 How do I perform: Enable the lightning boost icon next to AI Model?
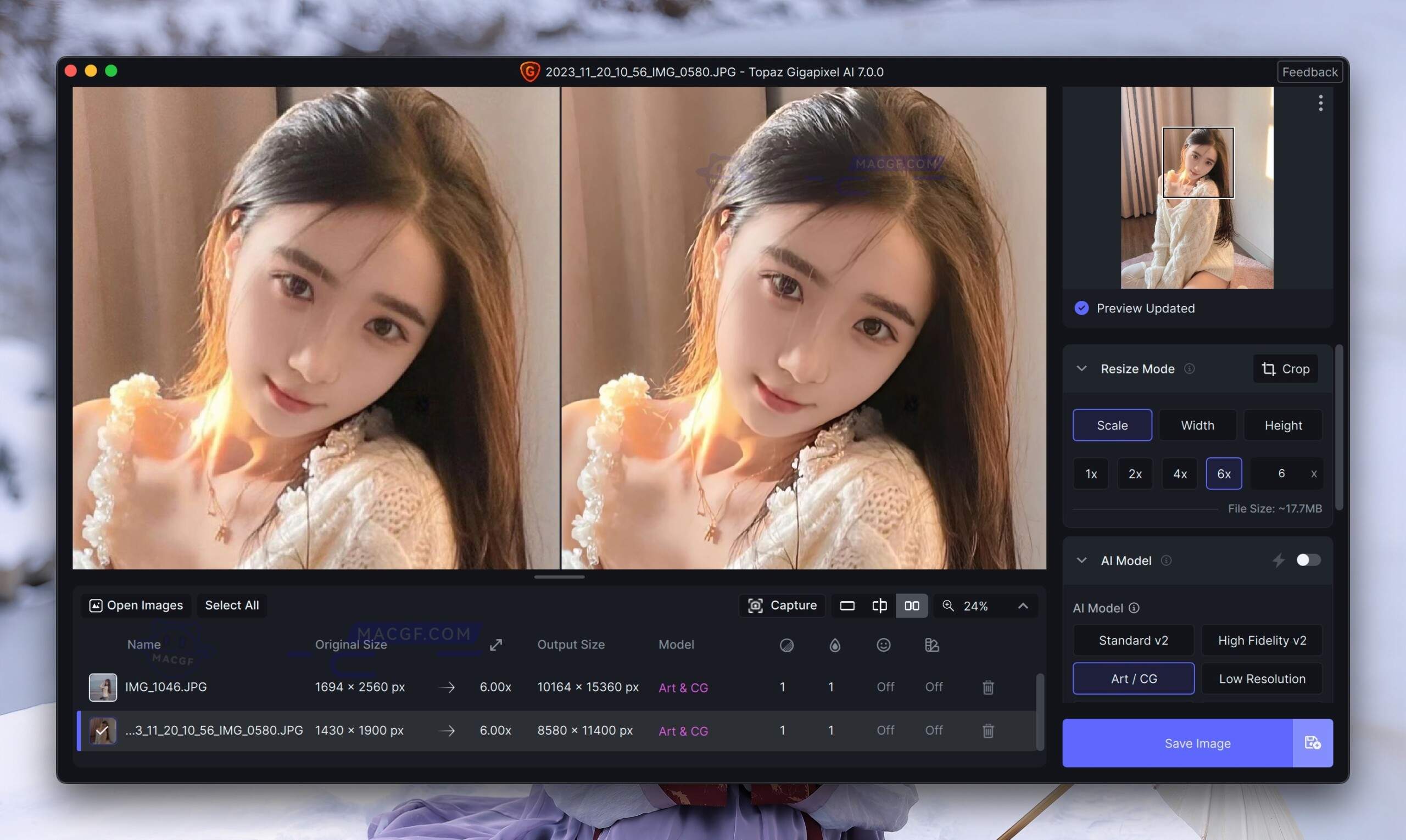click(1279, 561)
